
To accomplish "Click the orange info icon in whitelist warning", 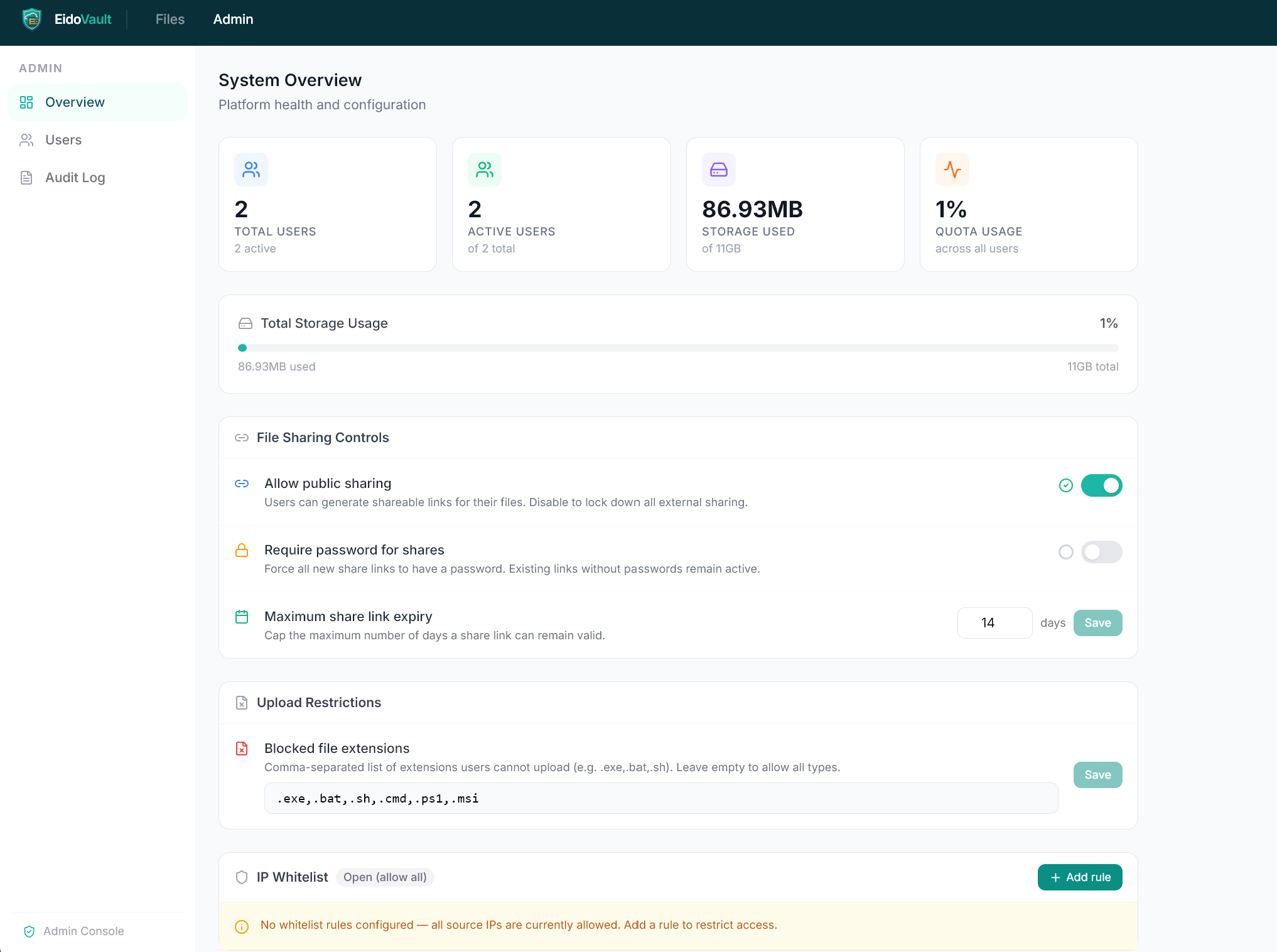I will coord(242,926).
